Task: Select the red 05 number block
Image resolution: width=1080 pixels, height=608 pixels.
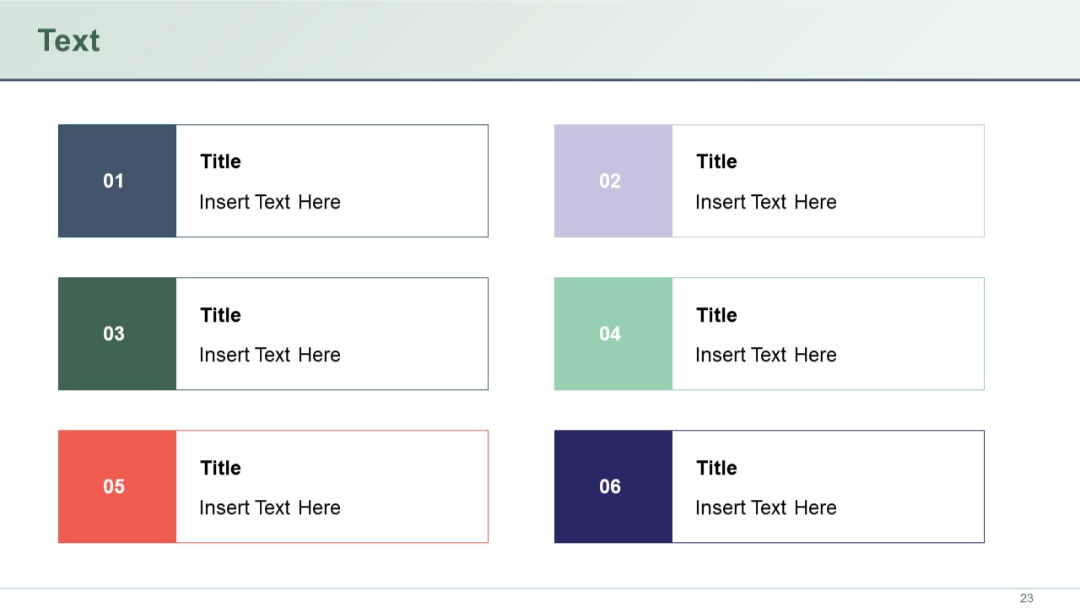Action: pyautogui.click(x=116, y=487)
